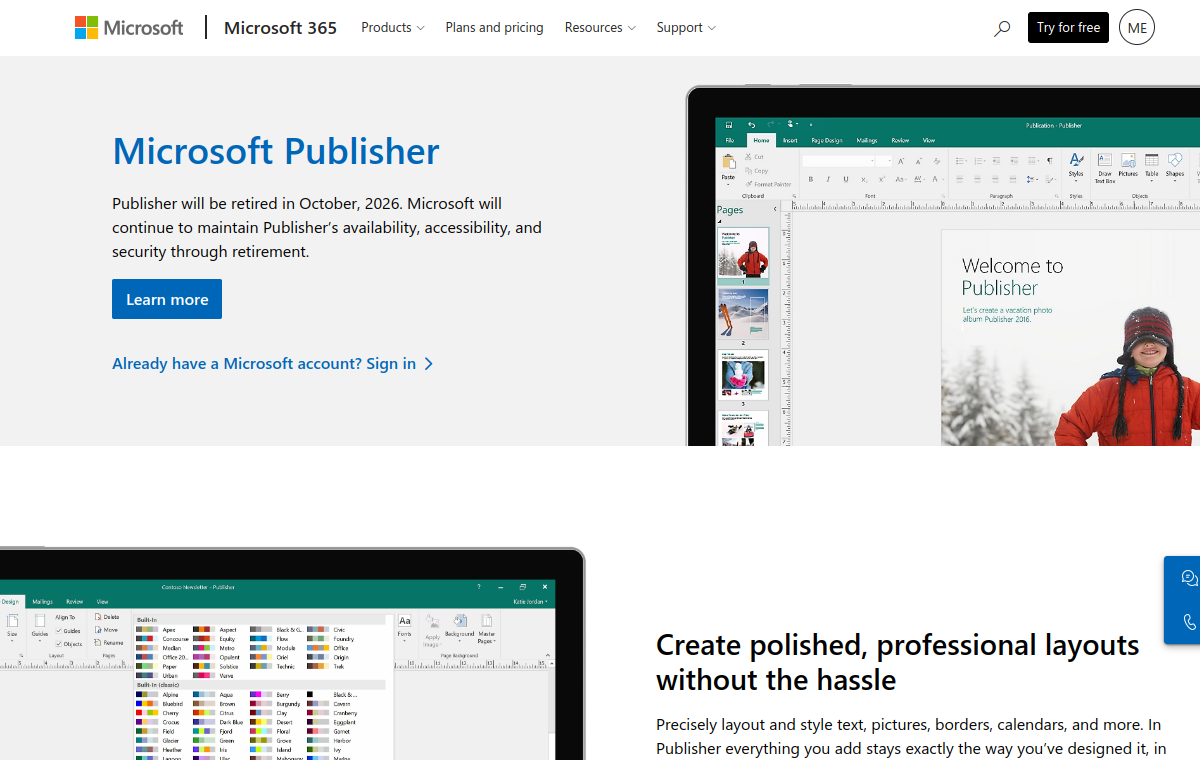Select Review tab in Contoso Newsletter window
1200x760 pixels.
tap(74, 601)
